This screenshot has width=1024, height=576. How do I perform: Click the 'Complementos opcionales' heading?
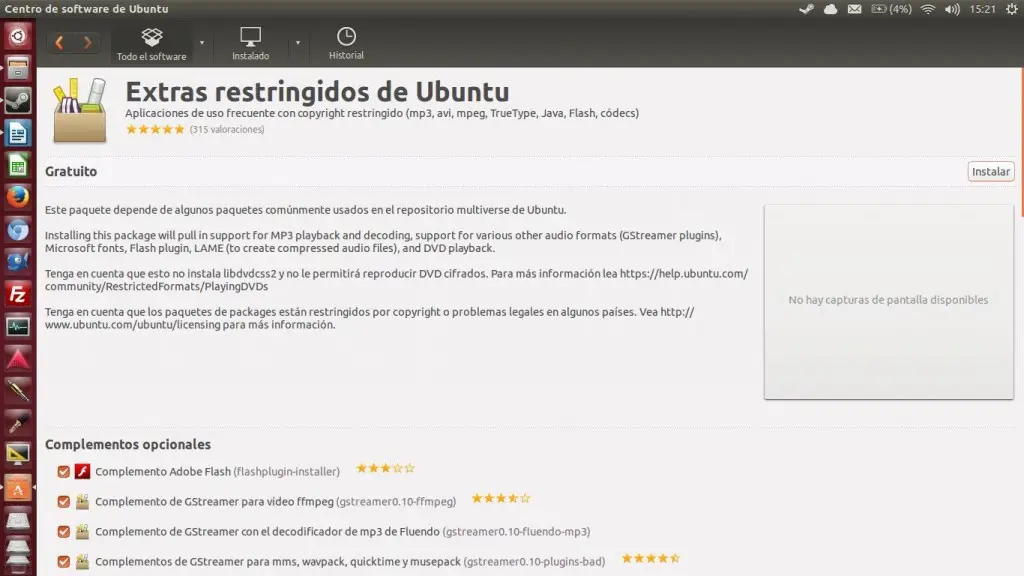pyautogui.click(x=128, y=444)
